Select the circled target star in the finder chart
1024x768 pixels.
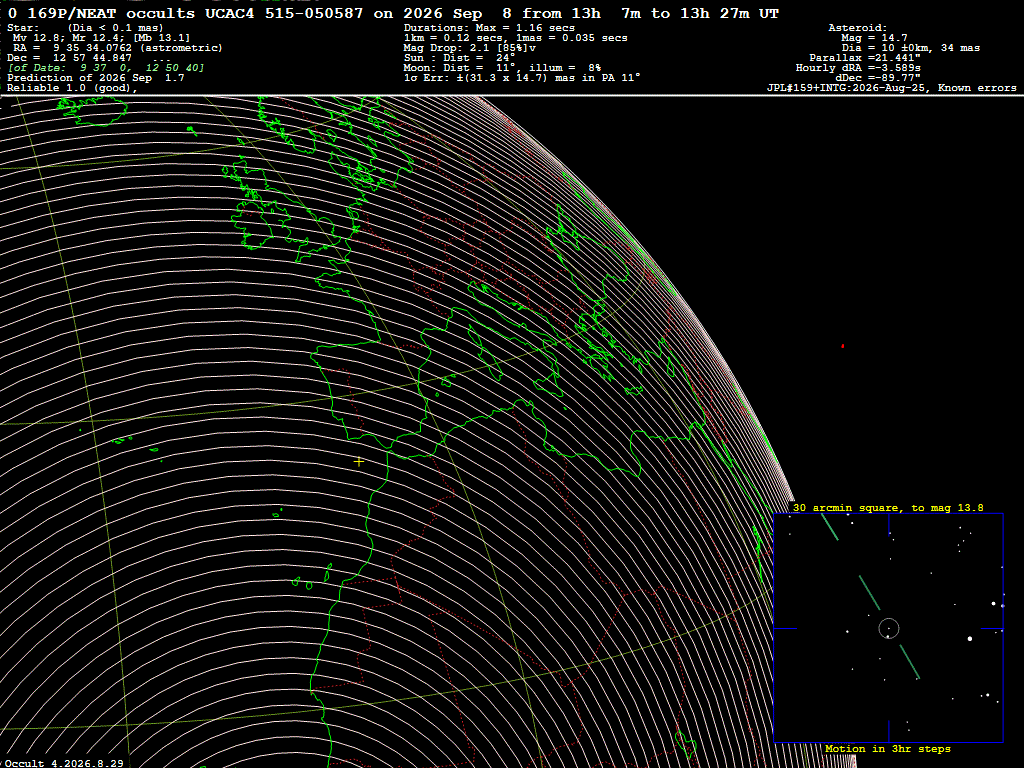click(x=889, y=629)
